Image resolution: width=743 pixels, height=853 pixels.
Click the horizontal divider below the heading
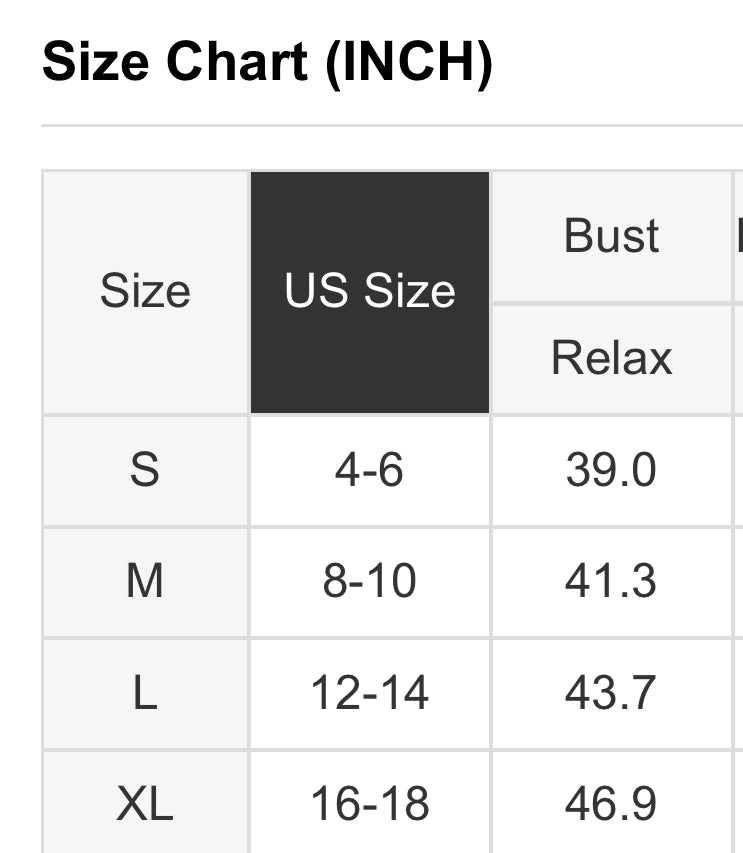click(390, 126)
